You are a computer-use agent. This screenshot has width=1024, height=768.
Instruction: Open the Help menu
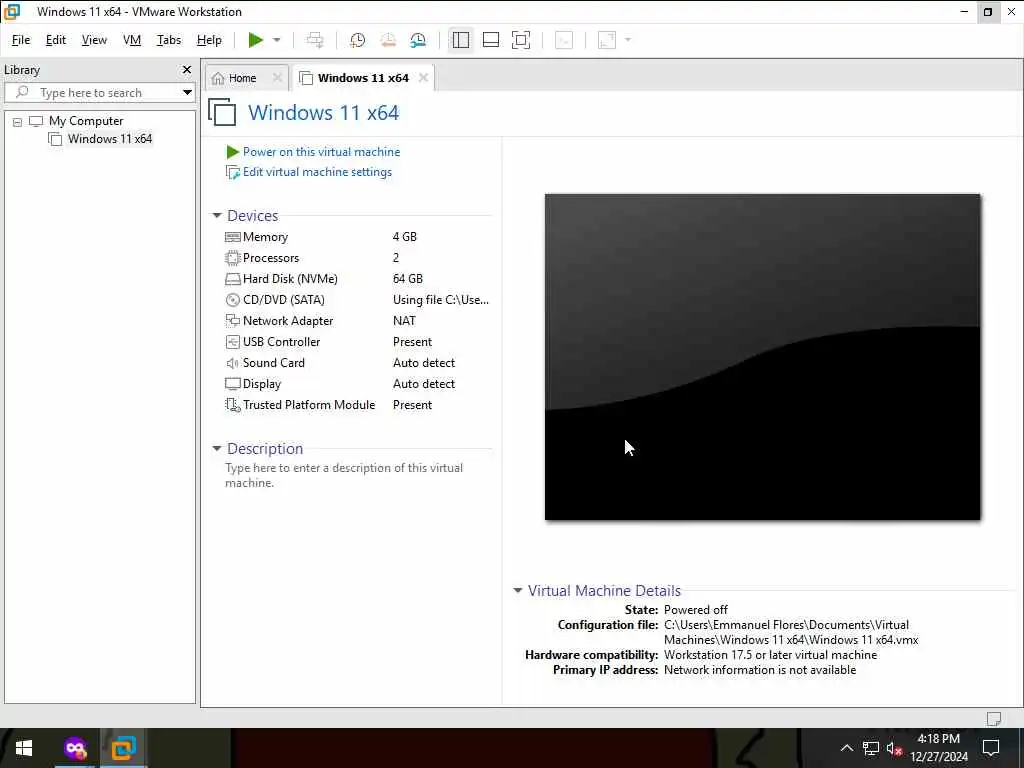(x=209, y=40)
